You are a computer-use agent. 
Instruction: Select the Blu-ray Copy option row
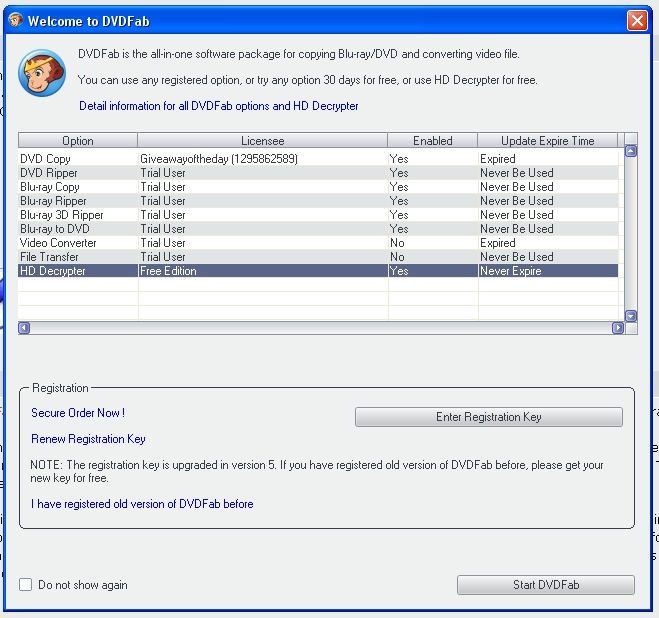click(x=318, y=187)
